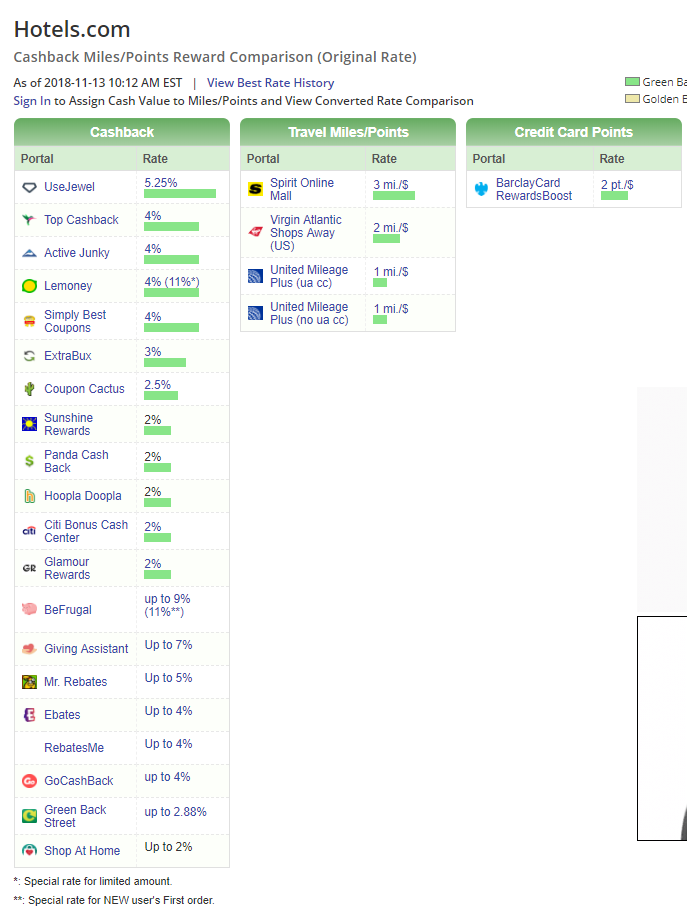This screenshot has height=915, width=687.
Task: Click the Lemoney lemon icon
Action: (29, 286)
